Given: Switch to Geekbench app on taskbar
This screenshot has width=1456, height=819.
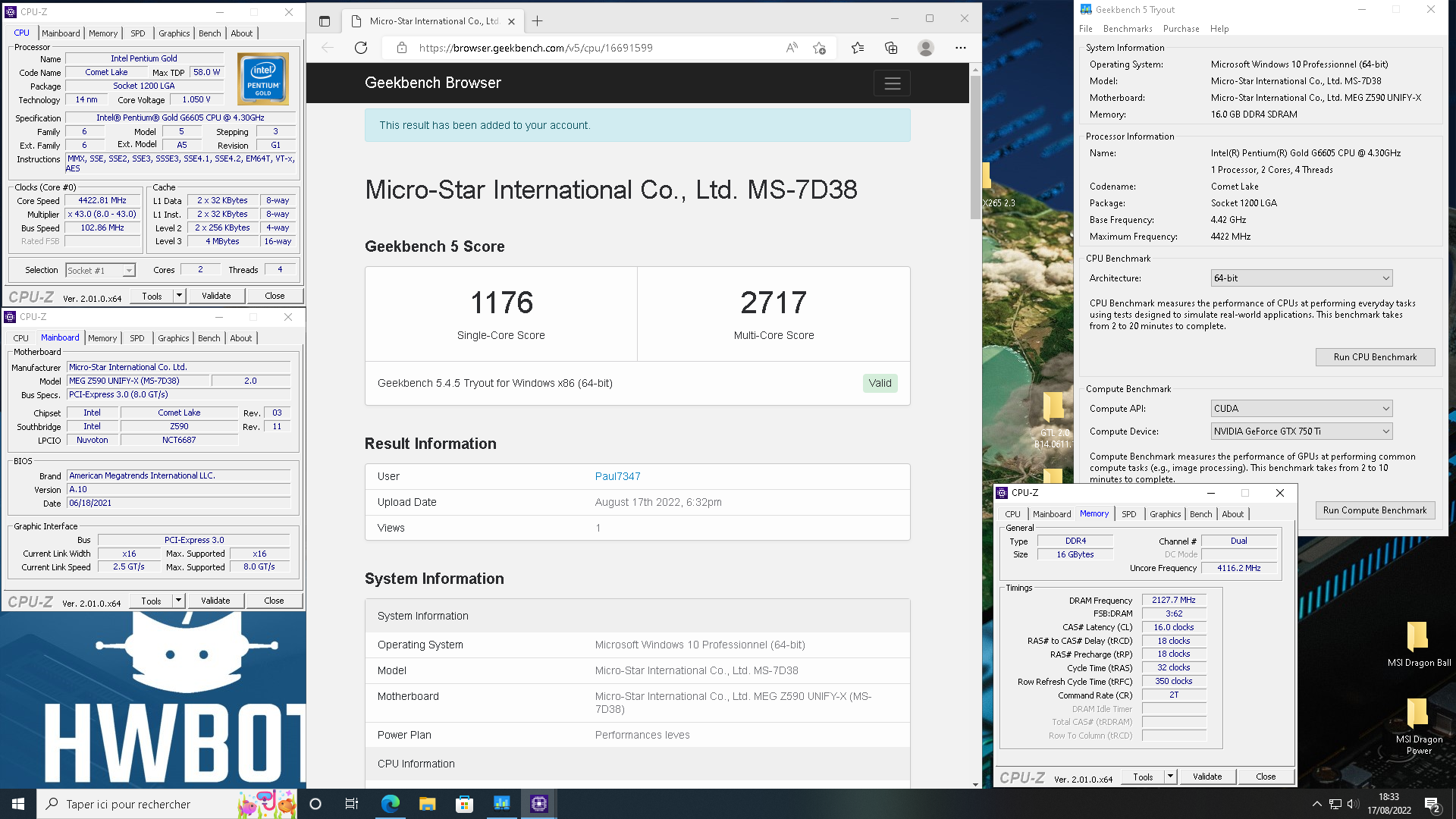Looking at the screenshot, I should (501, 804).
